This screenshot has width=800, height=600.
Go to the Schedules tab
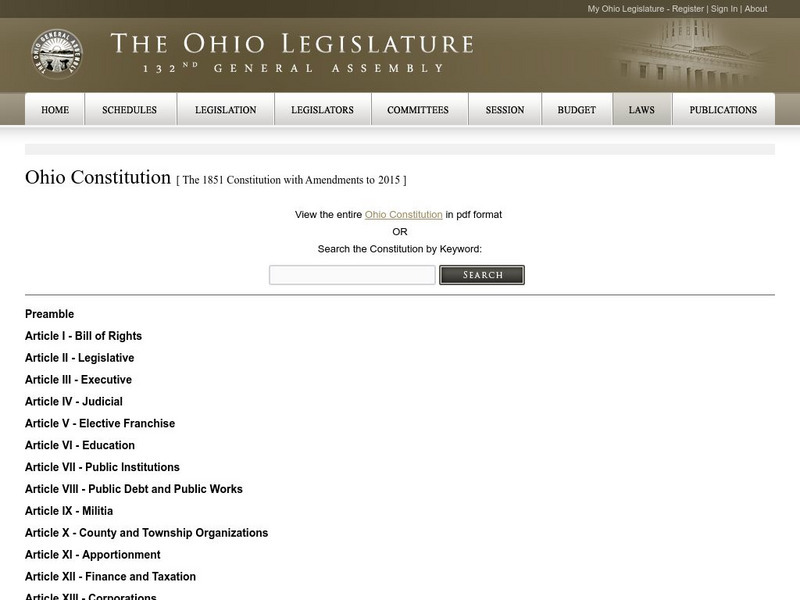130,110
